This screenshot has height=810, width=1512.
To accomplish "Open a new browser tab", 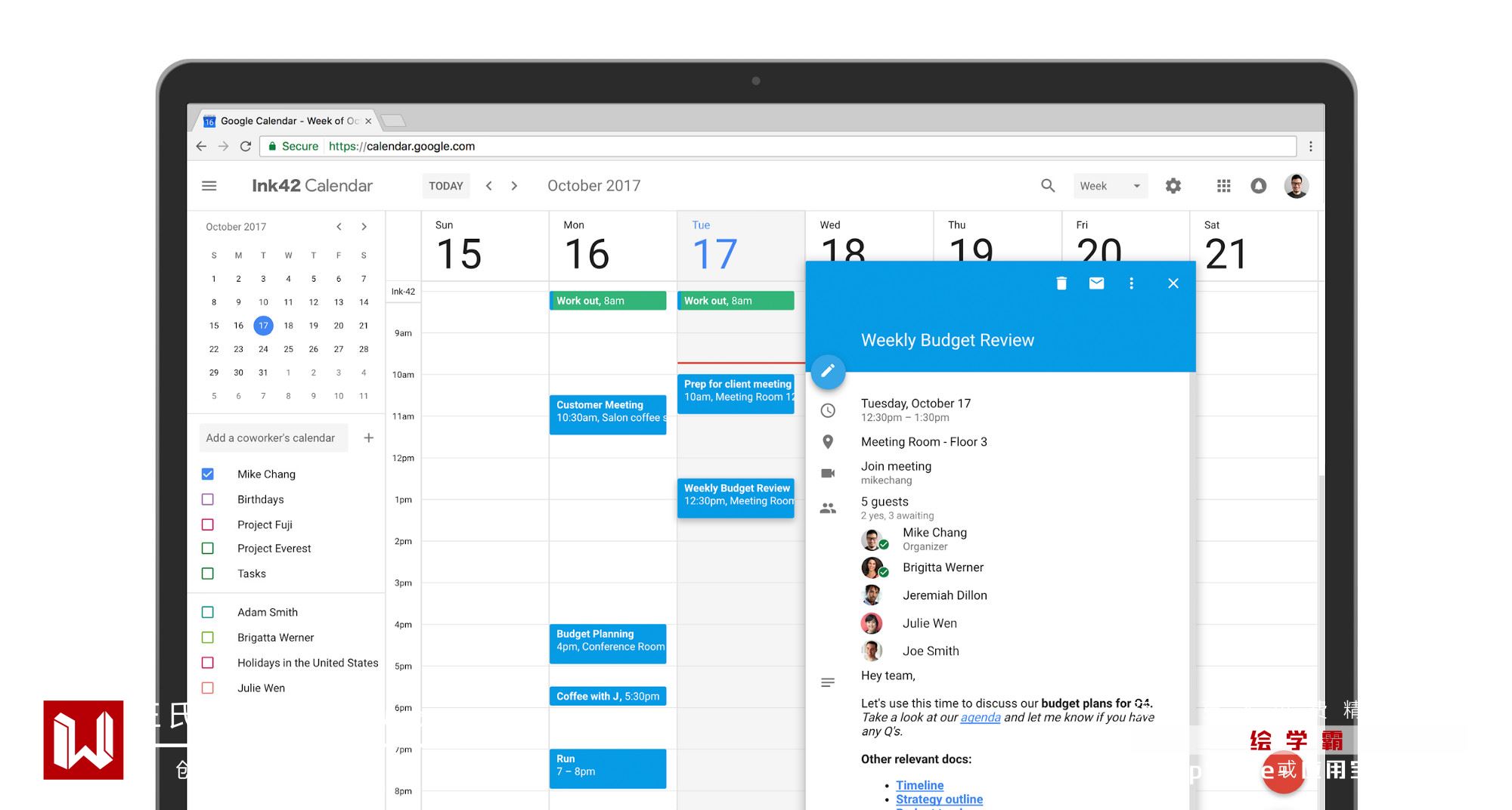I will point(394,121).
